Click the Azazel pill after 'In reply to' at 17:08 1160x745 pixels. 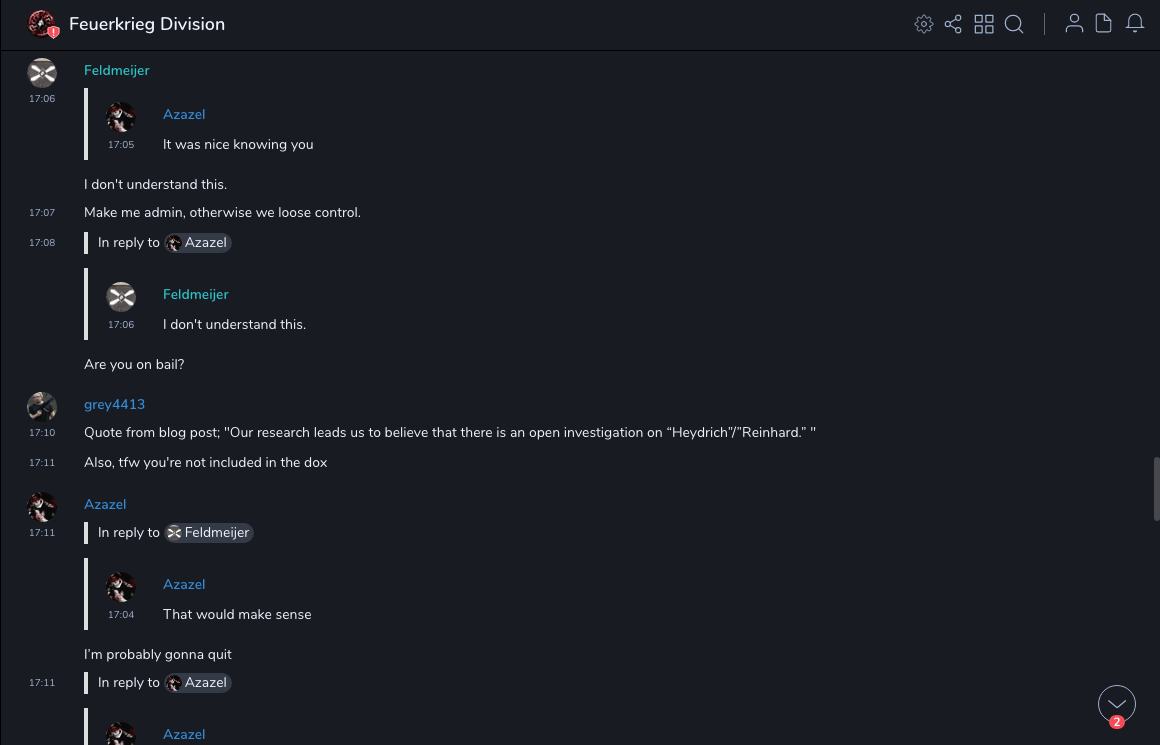198,242
